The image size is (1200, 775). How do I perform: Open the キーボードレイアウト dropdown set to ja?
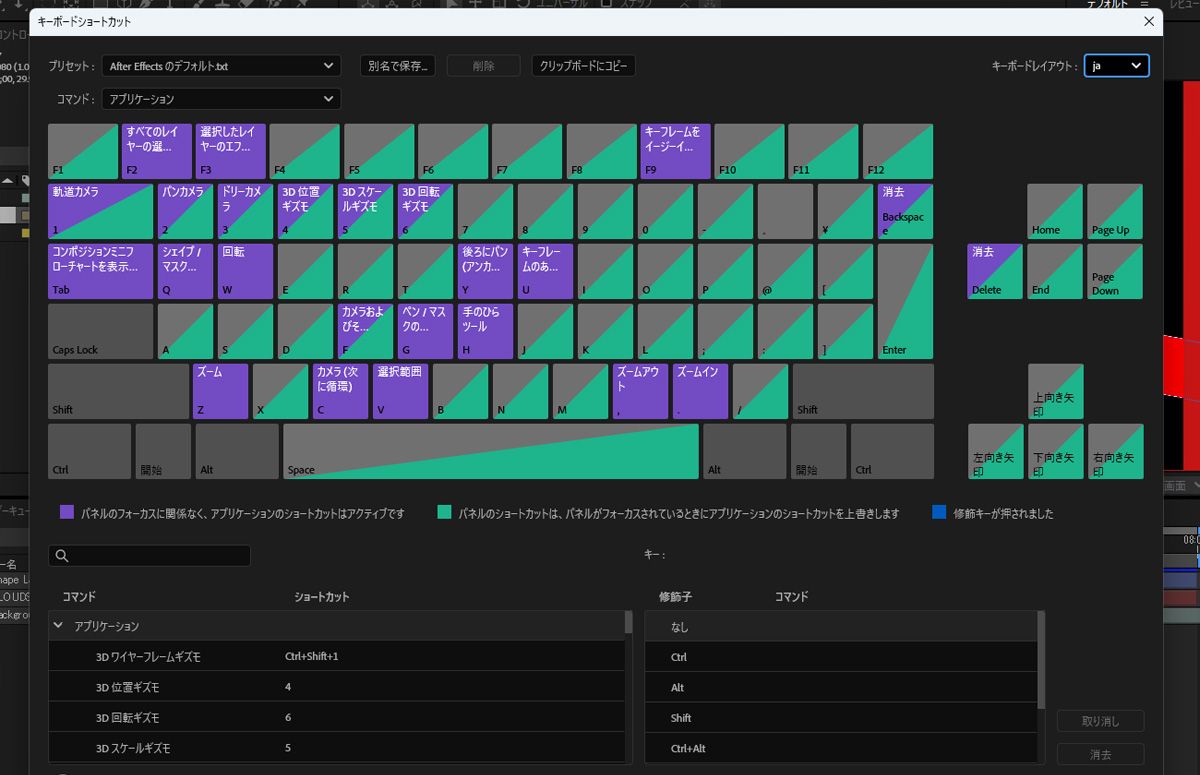click(x=1117, y=66)
